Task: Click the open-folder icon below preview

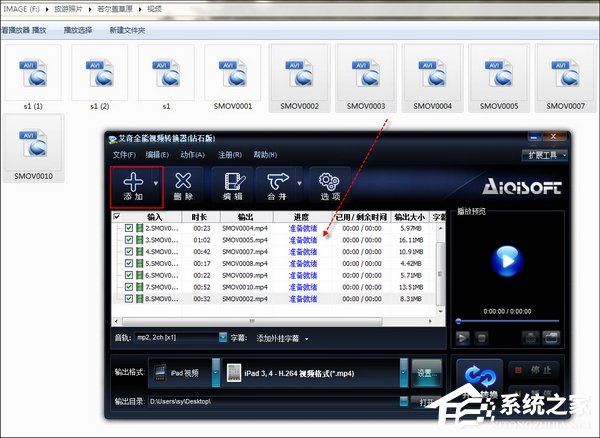Action: point(553,338)
